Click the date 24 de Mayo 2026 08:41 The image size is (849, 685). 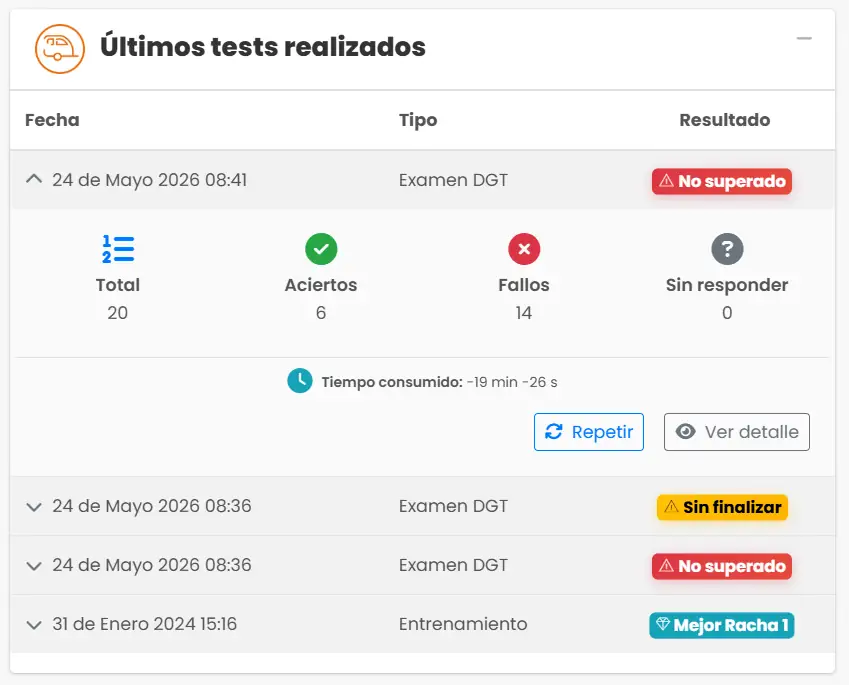pyautogui.click(x=149, y=180)
